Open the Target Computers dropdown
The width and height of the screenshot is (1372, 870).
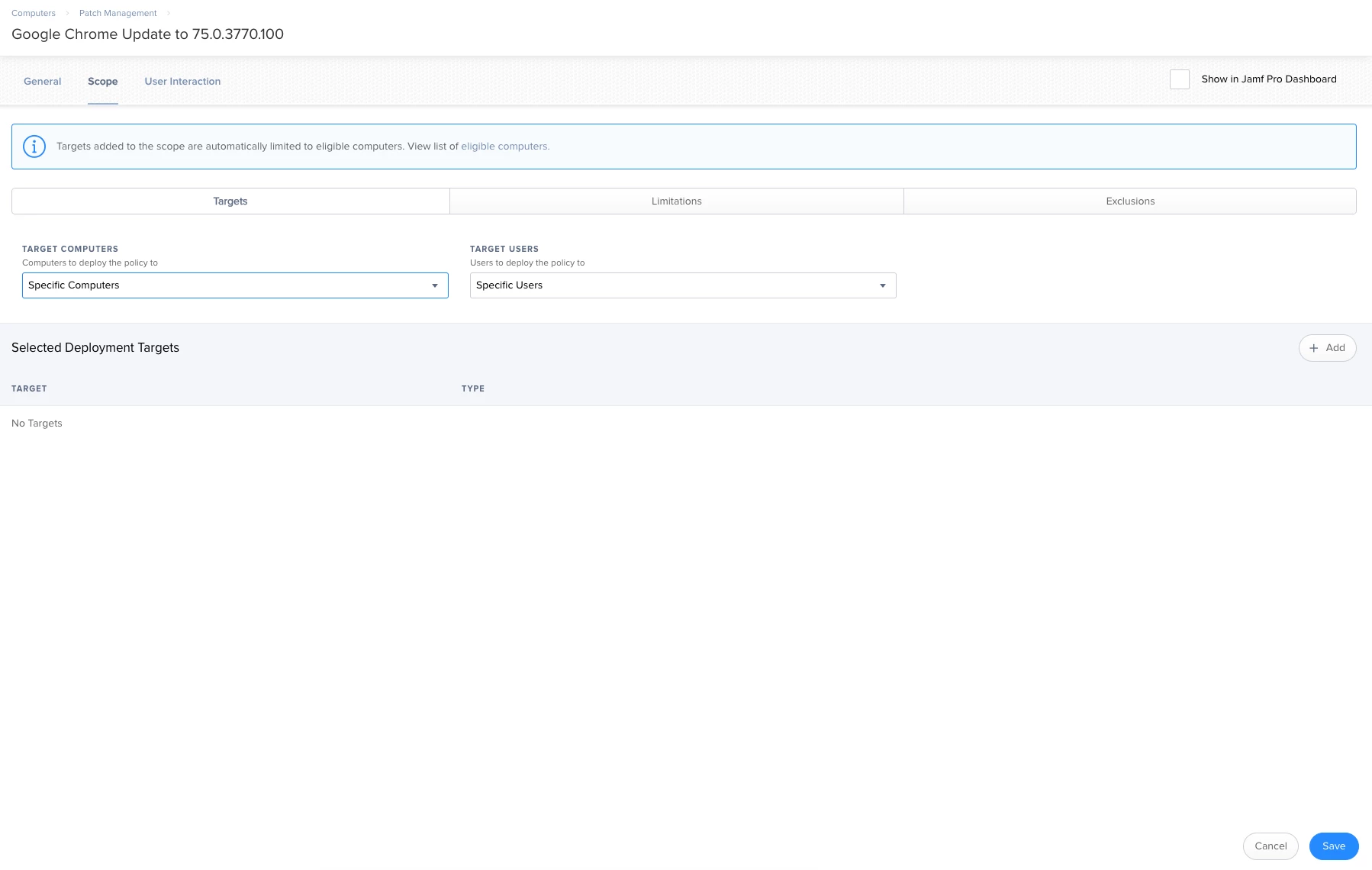click(x=235, y=285)
